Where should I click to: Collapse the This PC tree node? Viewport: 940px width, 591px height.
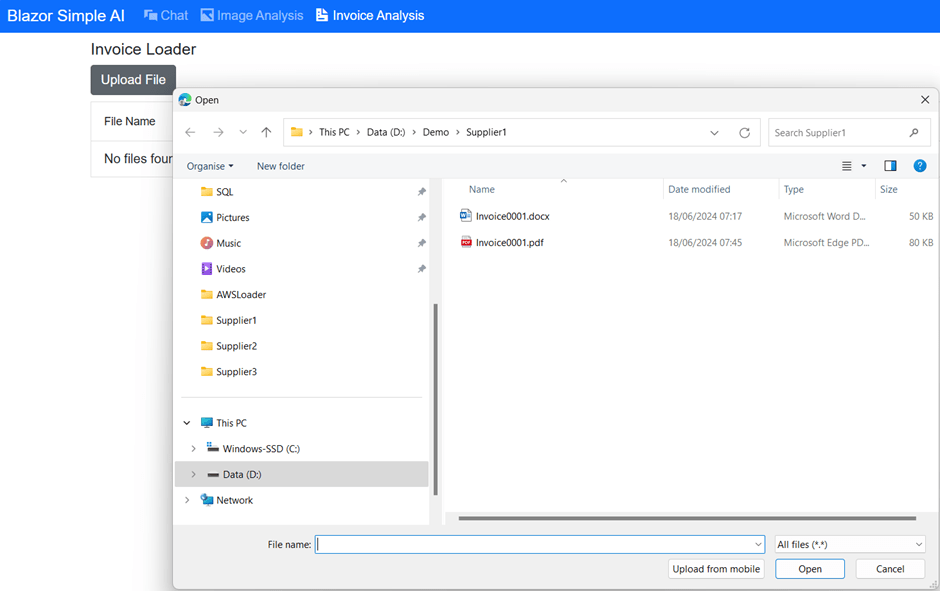click(x=187, y=423)
